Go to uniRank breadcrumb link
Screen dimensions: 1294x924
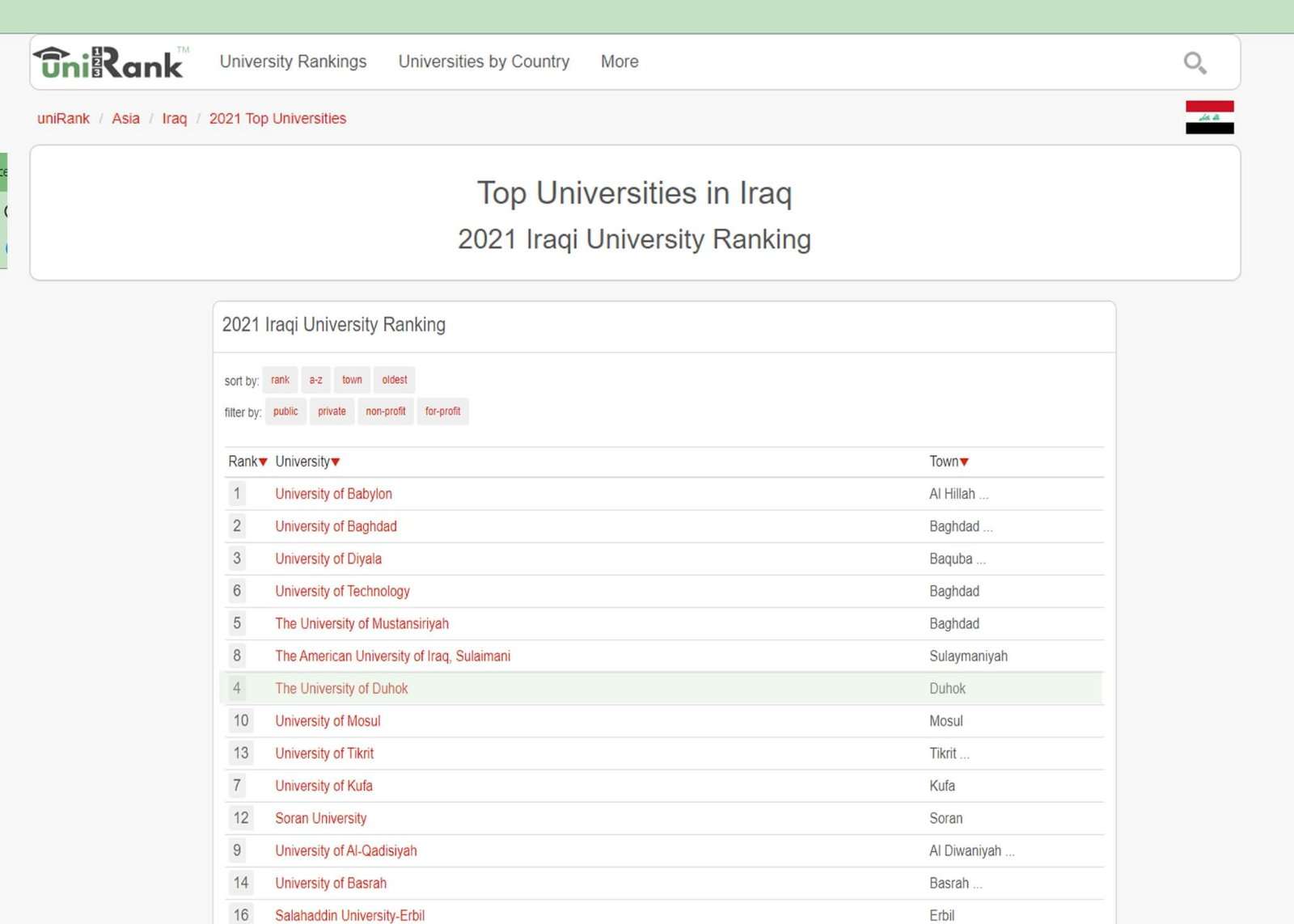pos(63,118)
